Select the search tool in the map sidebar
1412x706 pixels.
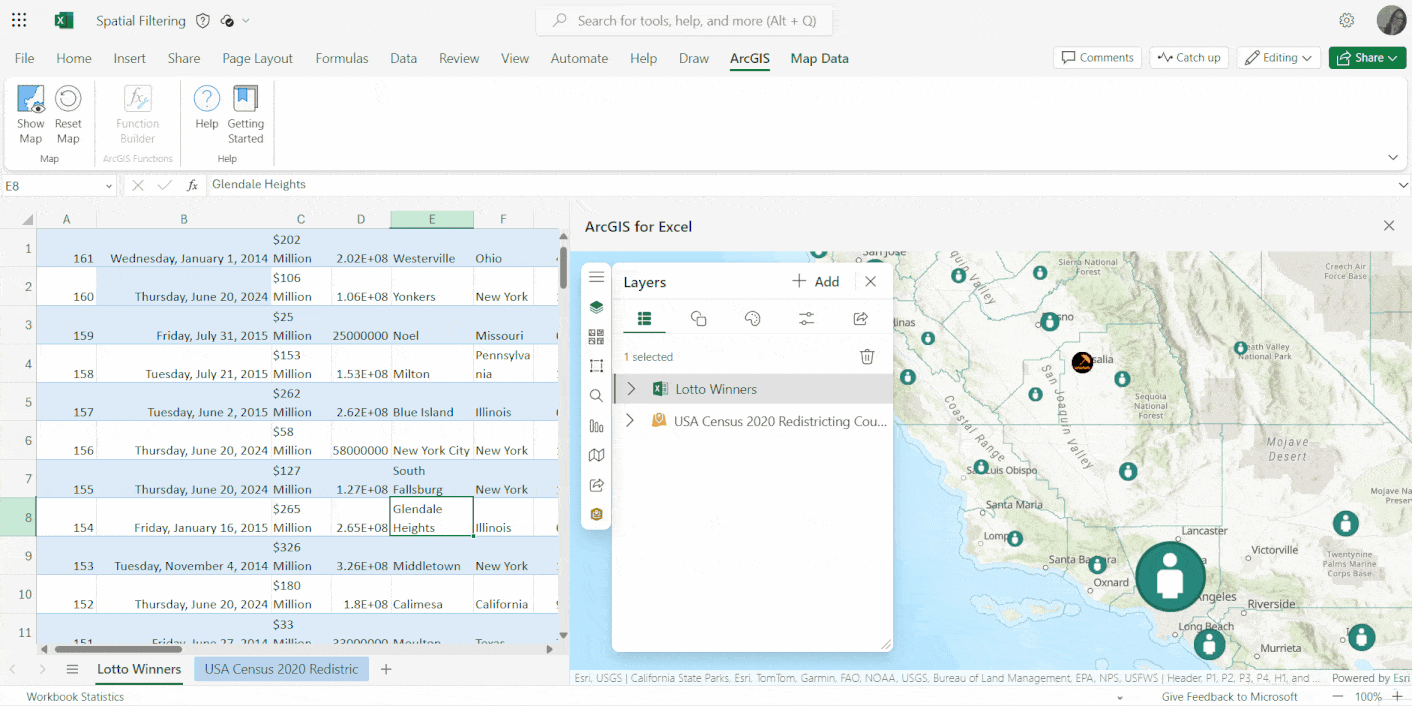(x=596, y=395)
